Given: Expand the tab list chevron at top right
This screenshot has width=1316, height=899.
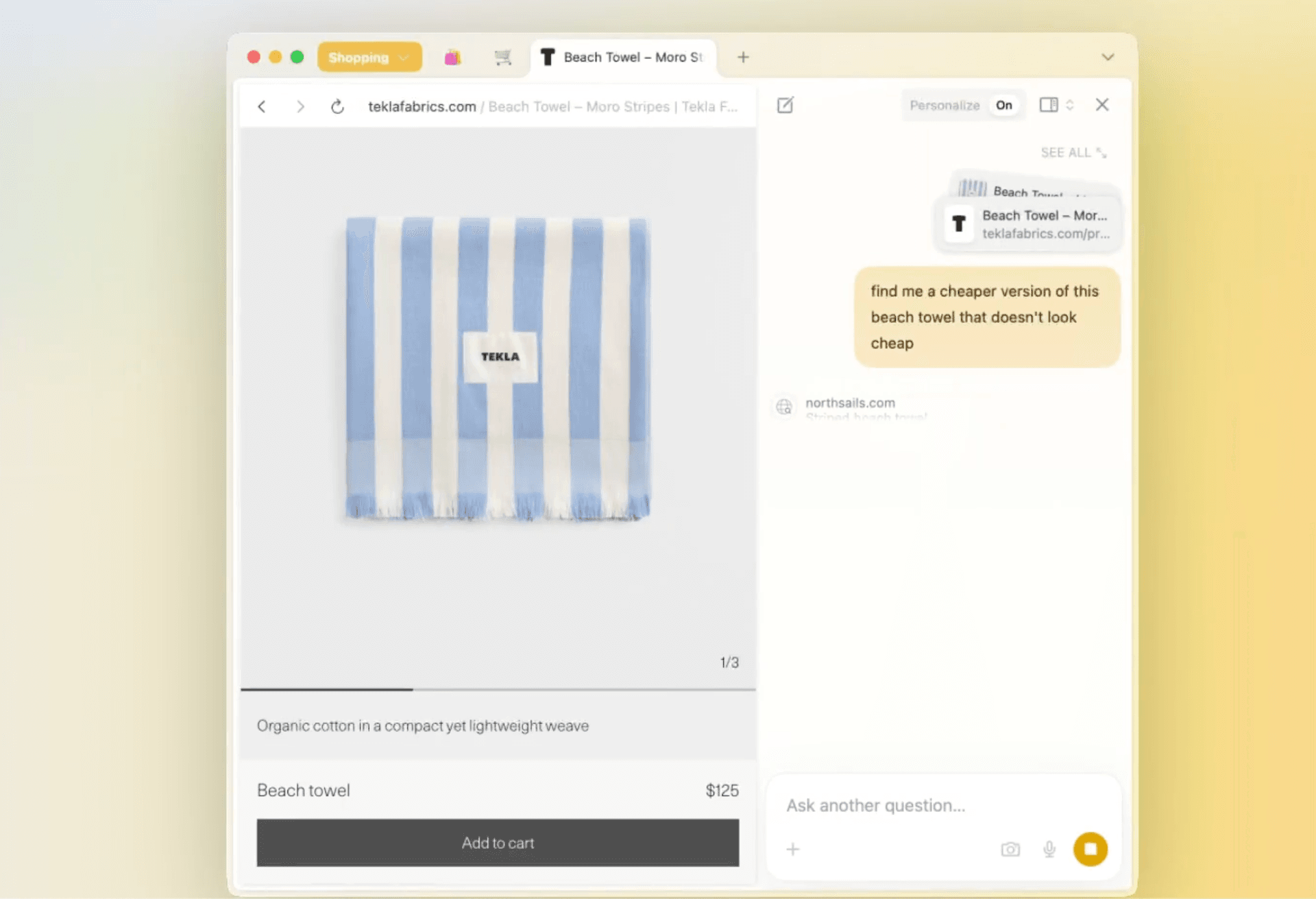Looking at the screenshot, I should tap(1108, 57).
